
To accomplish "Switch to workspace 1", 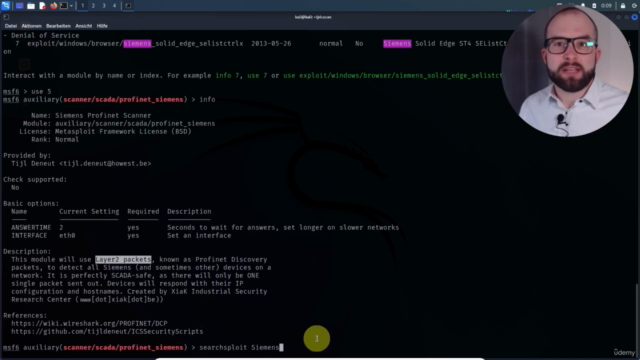I will click(x=82, y=6).
